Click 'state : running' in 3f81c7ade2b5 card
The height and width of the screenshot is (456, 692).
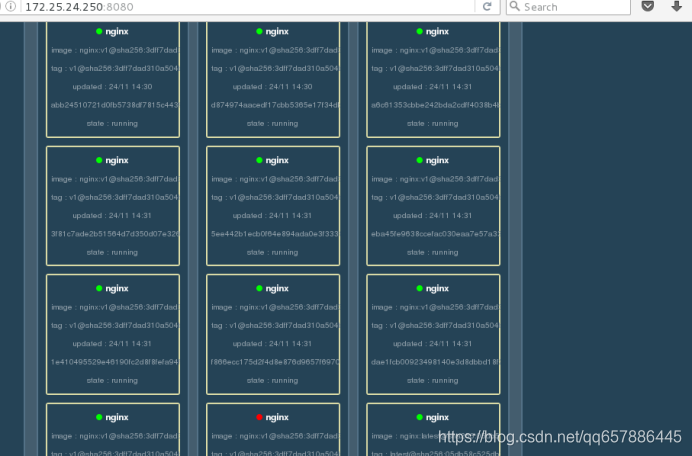pyautogui.click(x=112, y=252)
